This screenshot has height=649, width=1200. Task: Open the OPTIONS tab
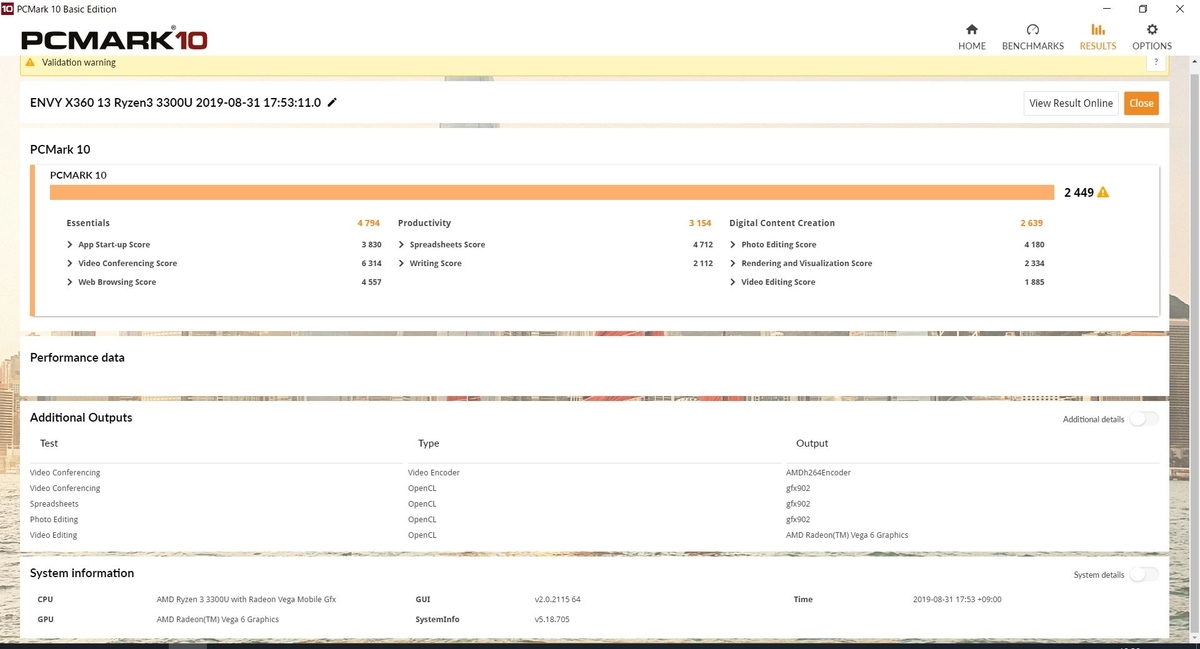pos(1152,38)
